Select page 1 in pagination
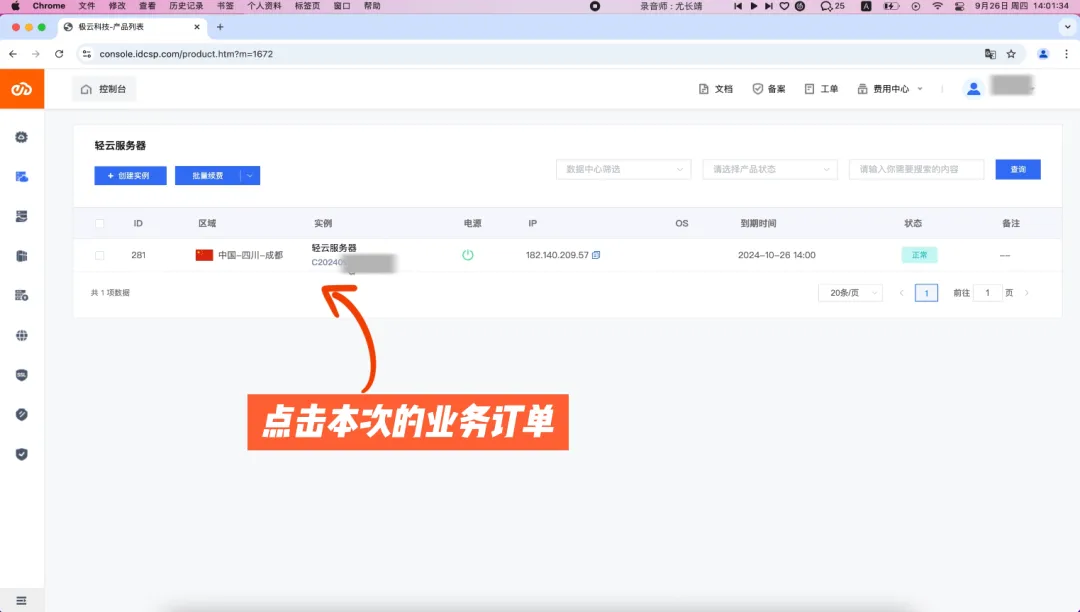The width and height of the screenshot is (1080, 612). (x=926, y=293)
